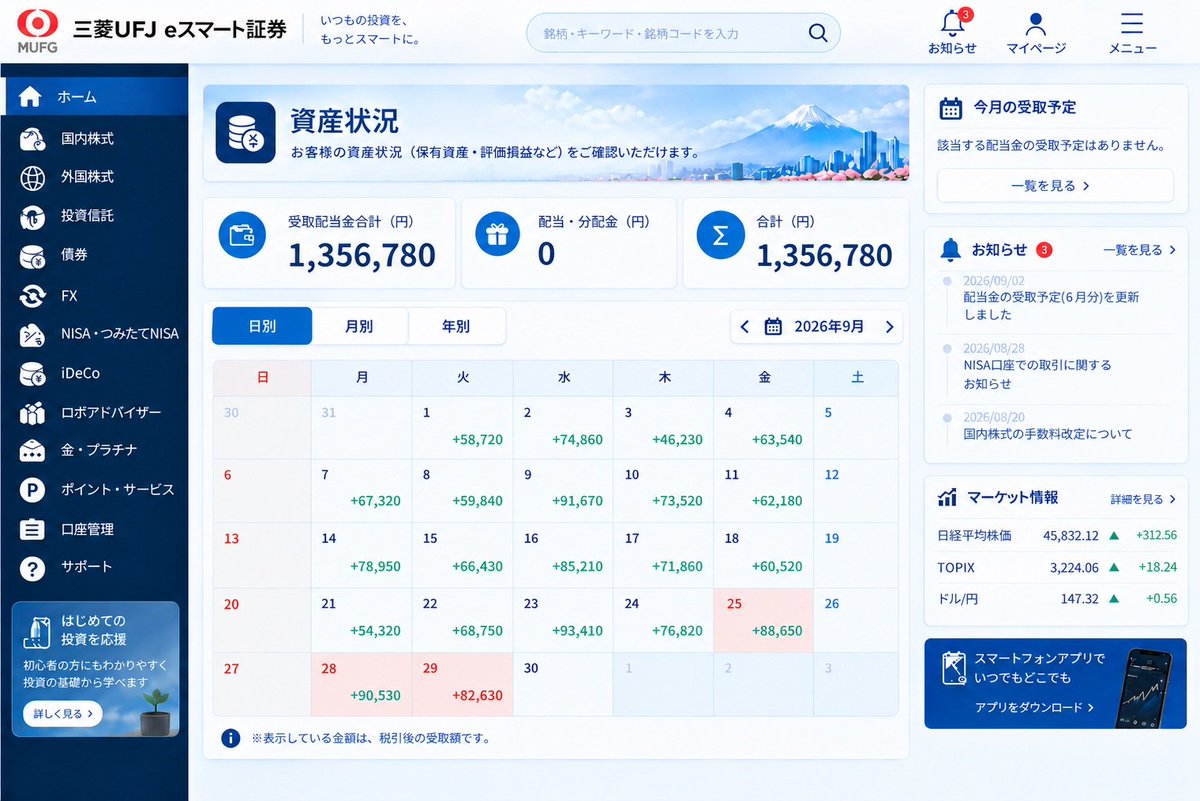The image size is (1200, 801).
Task: Click the FX exchange icon
Action: (x=32, y=296)
